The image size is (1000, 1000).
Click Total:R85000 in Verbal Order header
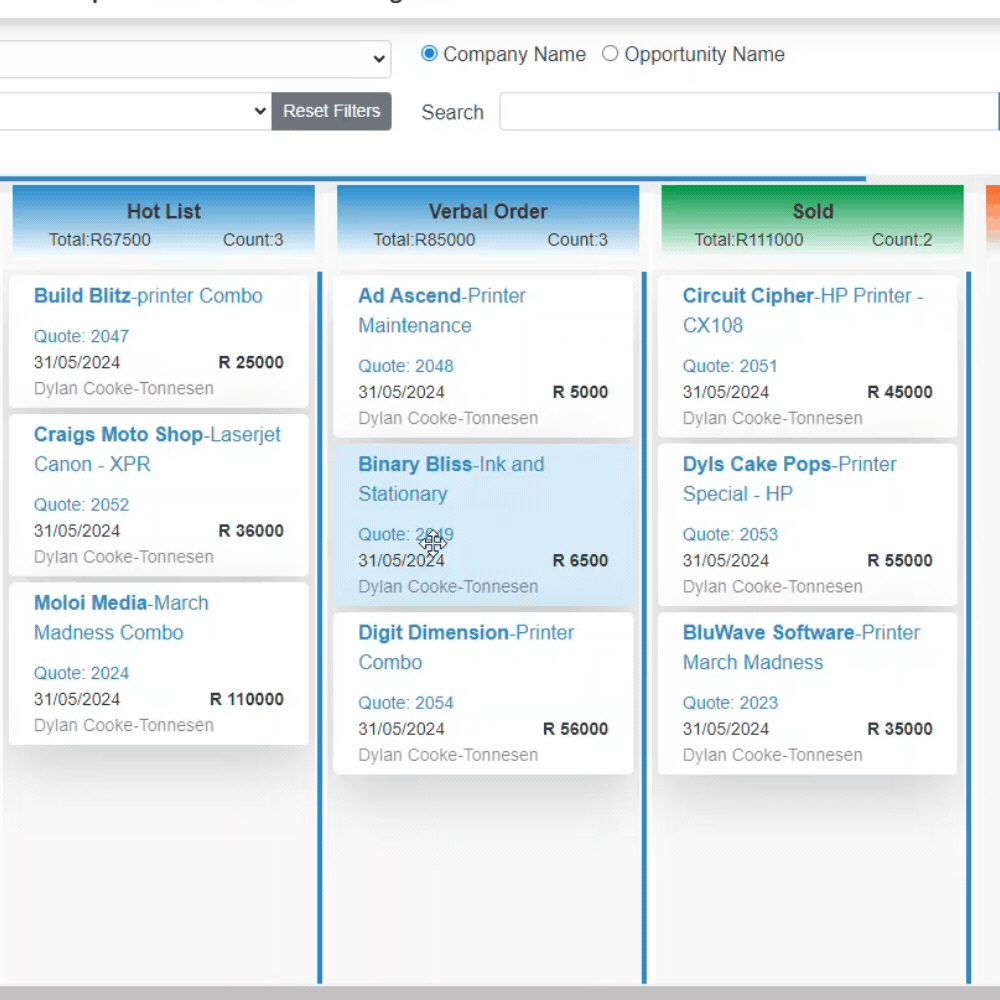[424, 240]
